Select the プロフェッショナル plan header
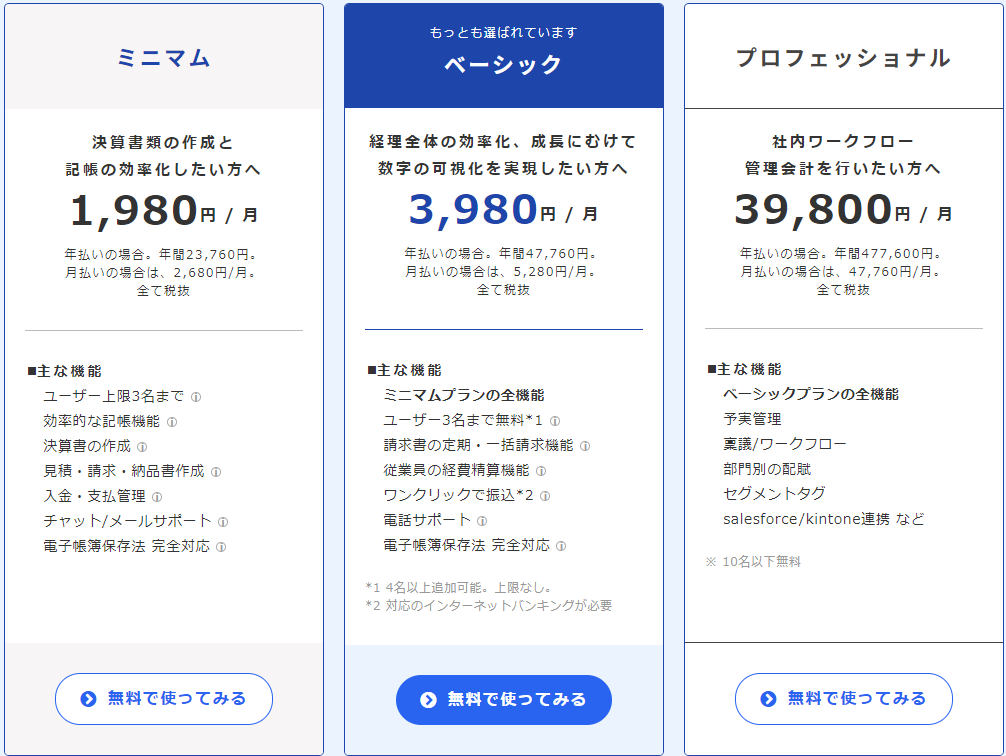The height and width of the screenshot is (756, 1006). (x=844, y=57)
